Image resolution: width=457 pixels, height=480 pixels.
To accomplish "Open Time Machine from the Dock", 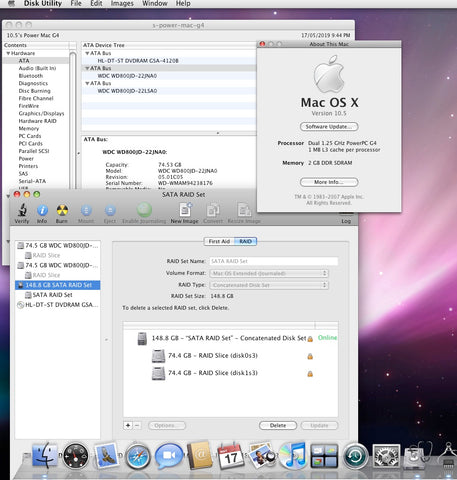I will 355,456.
